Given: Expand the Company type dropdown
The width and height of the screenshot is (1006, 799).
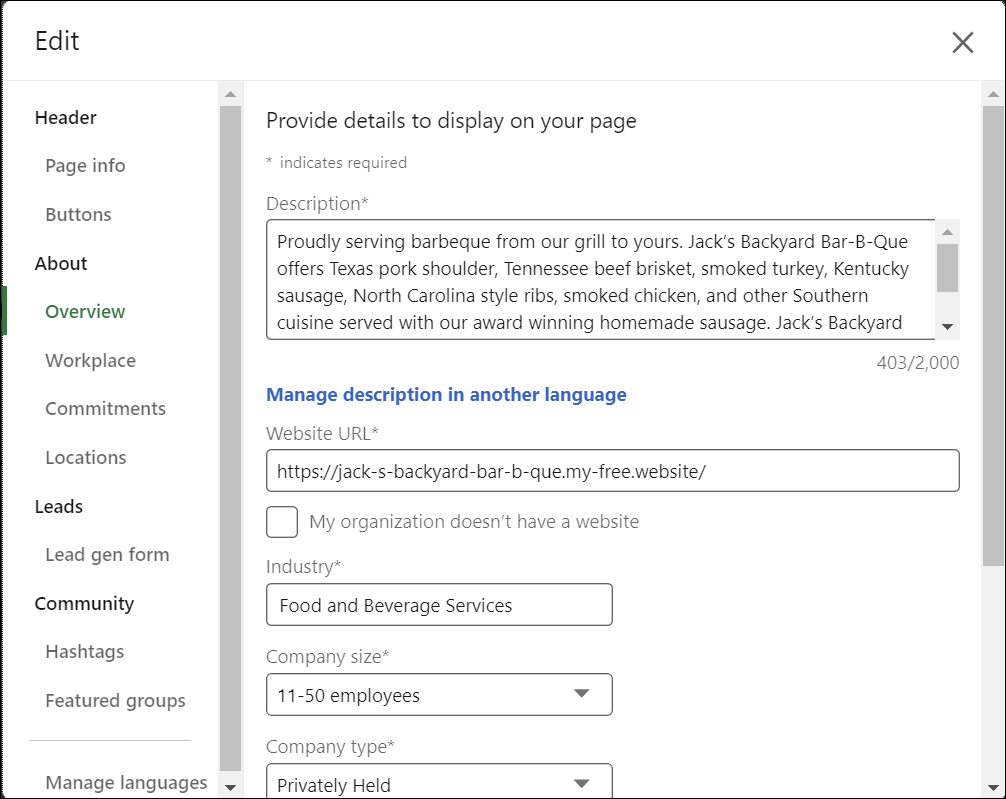Looking at the screenshot, I should pos(439,781).
